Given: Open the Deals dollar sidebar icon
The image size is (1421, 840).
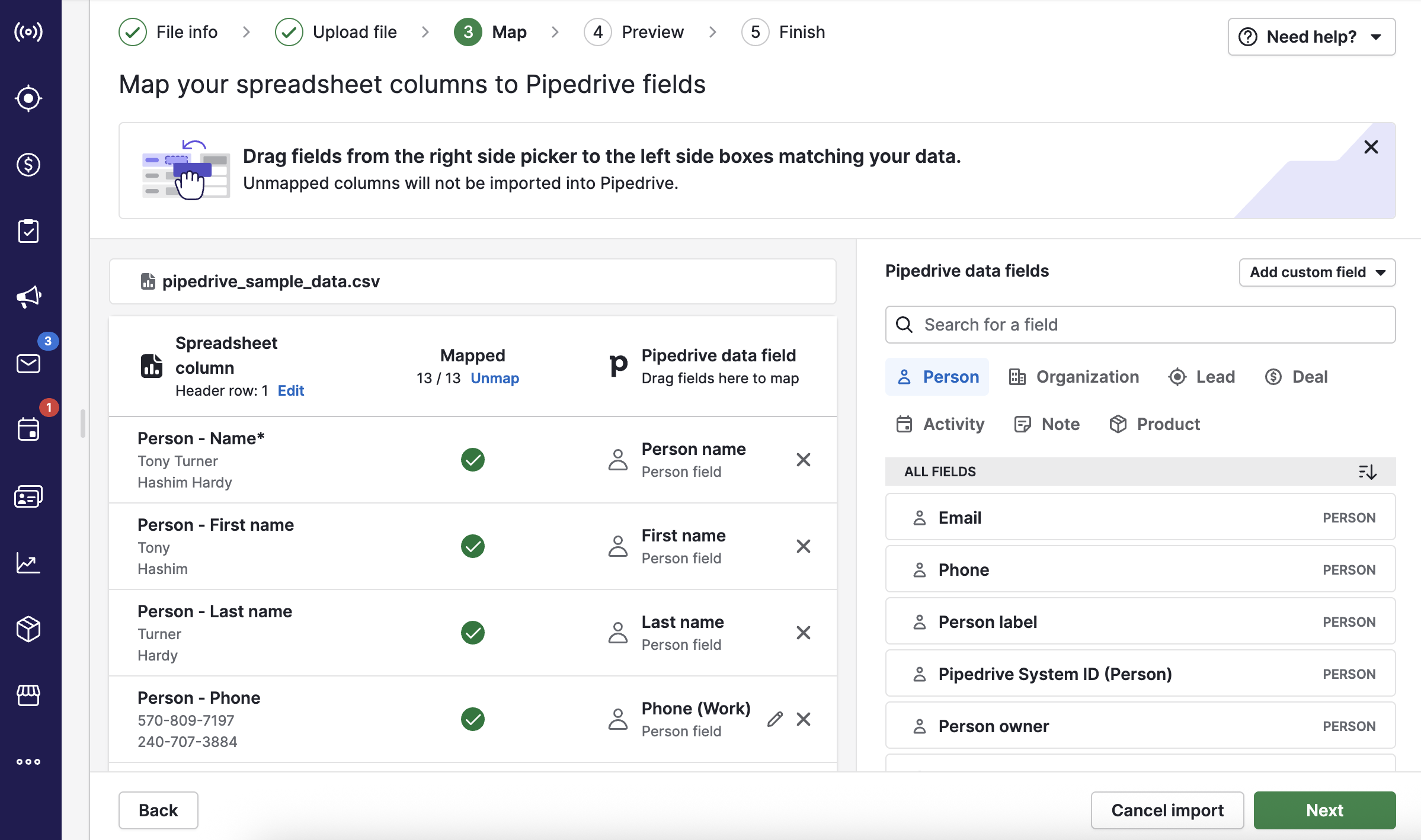Looking at the screenshot, I should (28, 165).
